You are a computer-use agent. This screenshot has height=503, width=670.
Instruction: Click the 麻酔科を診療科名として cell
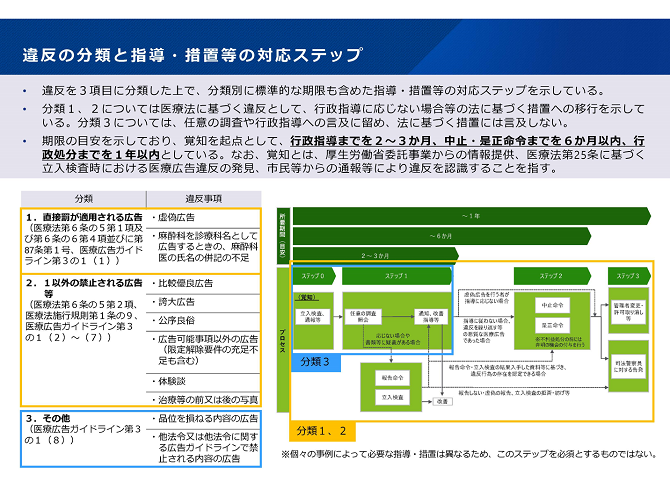203,247
